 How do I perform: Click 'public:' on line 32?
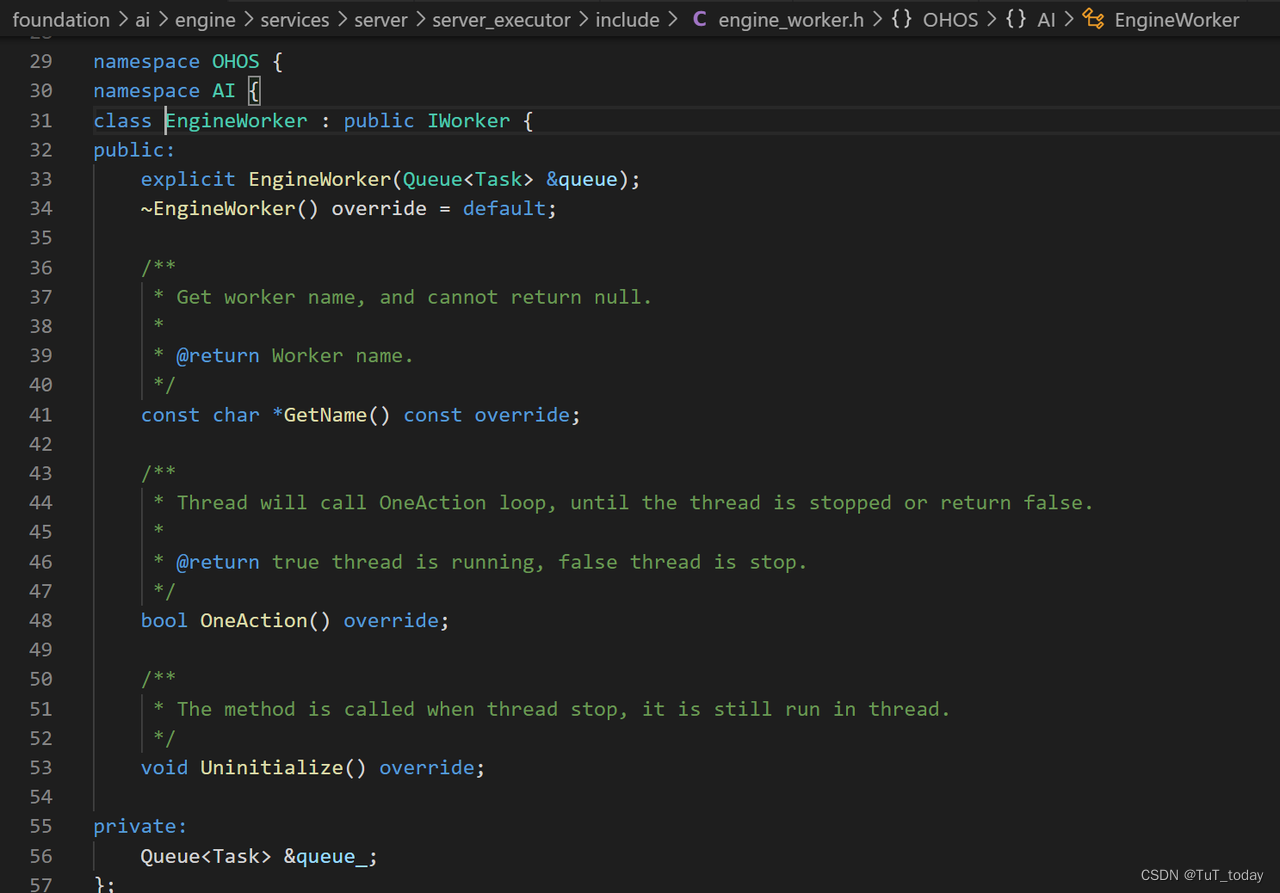(134, 150)
